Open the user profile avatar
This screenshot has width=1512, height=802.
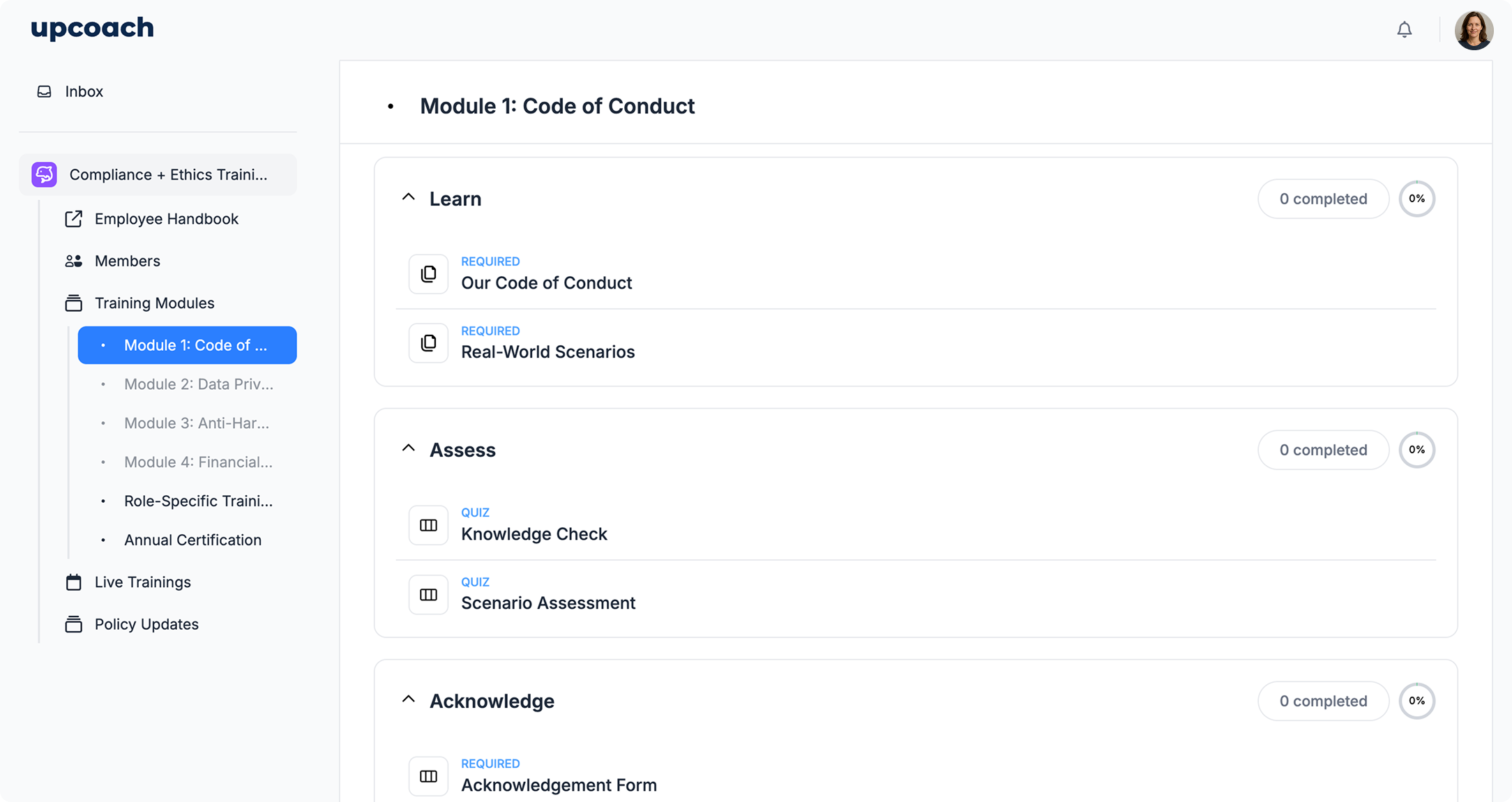1473,31
